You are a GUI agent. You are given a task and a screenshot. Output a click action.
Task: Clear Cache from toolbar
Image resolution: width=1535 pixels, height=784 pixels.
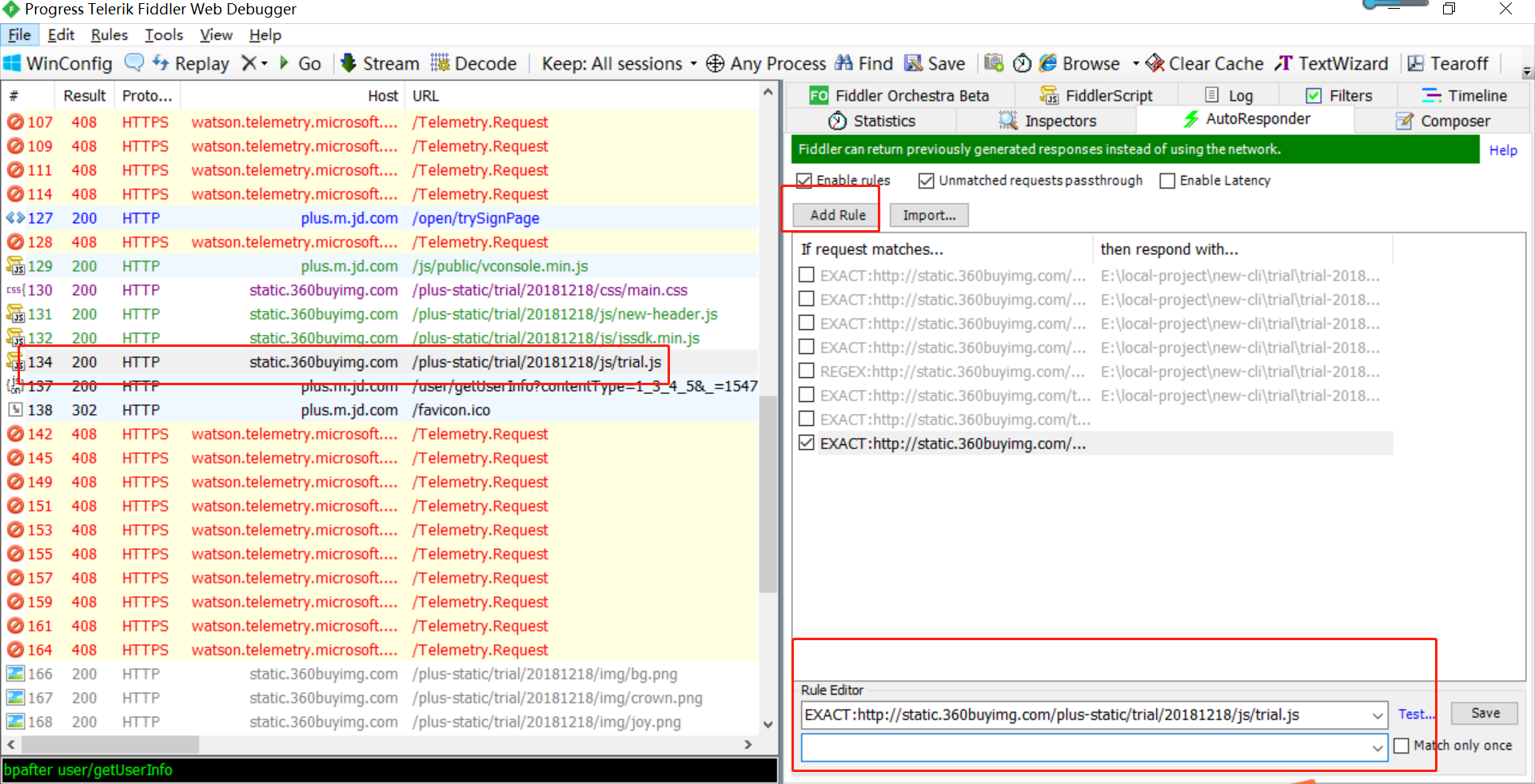pos(1204,63)
